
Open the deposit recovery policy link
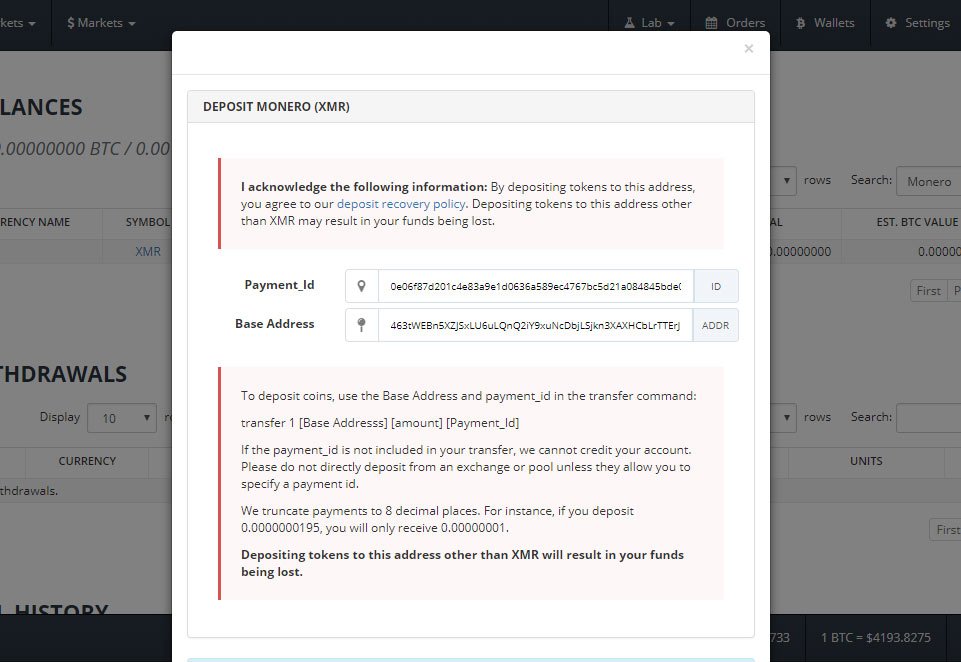[x=401, y=204]
